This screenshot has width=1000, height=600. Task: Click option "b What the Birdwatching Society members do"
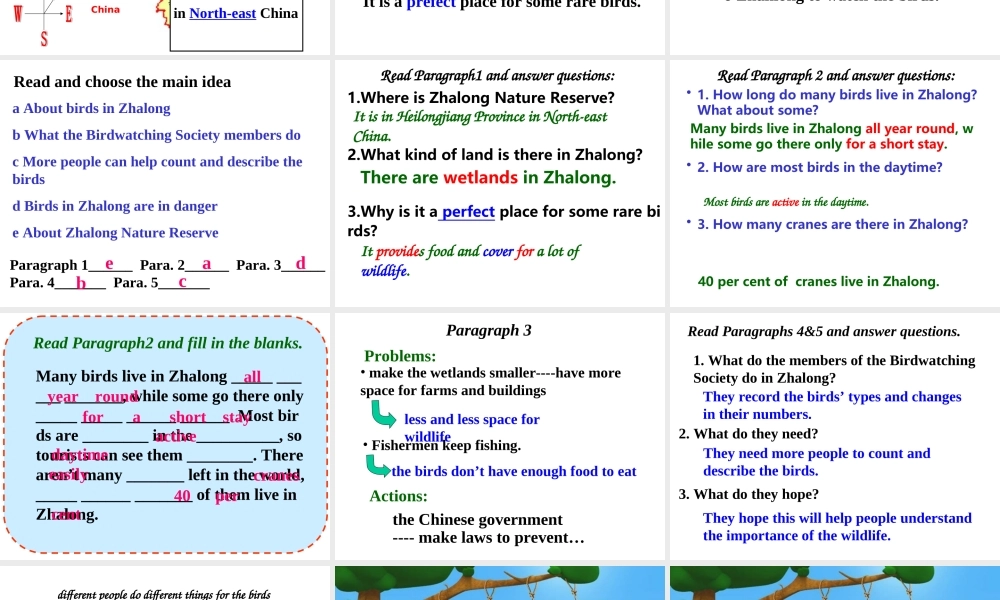pyautogui.click(x=156, y=135)
